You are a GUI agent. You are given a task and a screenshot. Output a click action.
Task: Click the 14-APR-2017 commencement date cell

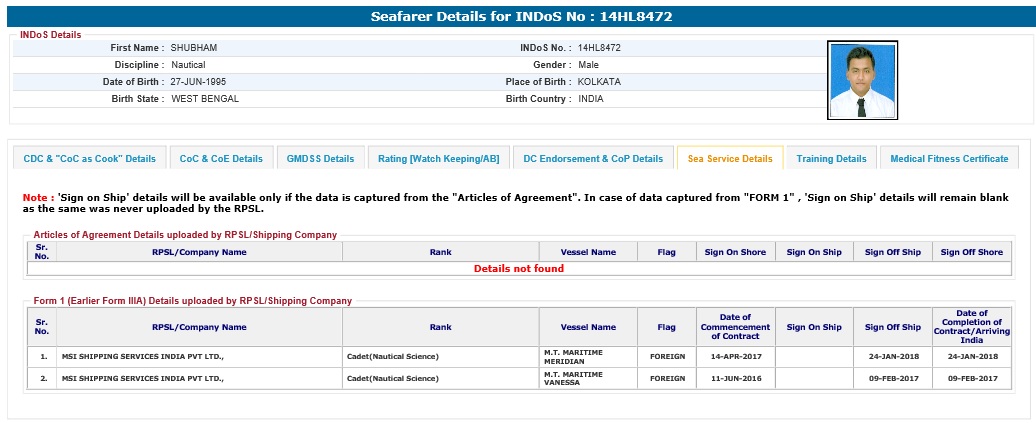[x=735, y=356]
